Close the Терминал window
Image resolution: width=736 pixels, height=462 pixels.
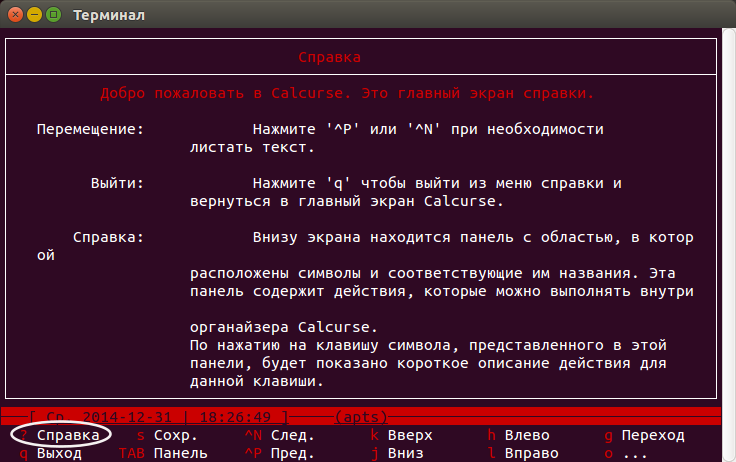[x=15, y=15]
